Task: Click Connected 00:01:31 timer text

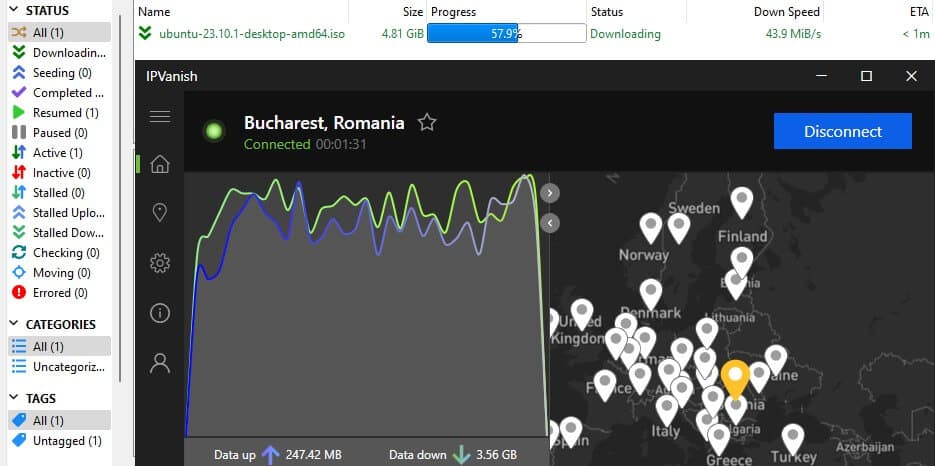Action: click(x=305, y=144)
